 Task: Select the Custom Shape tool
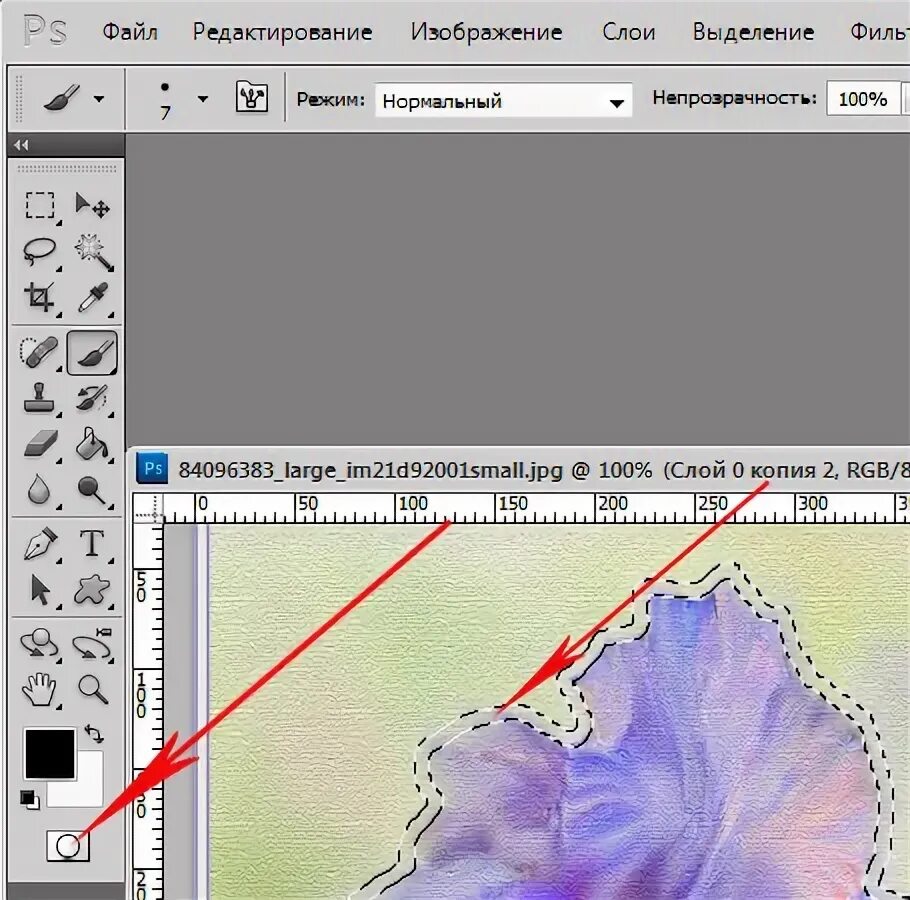(x=92, y=590)
